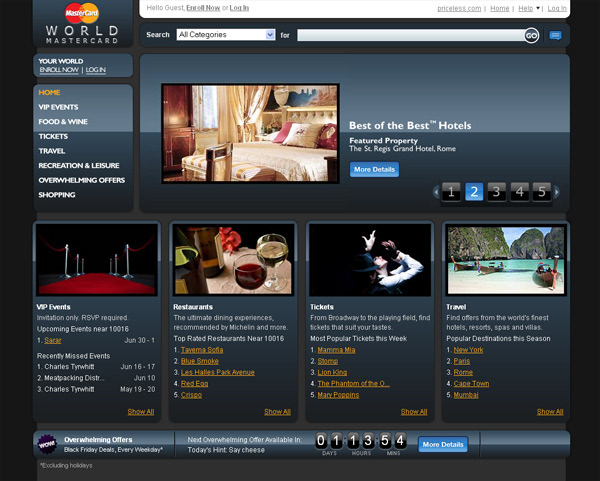The width and height of the screenshot is (600, 481).
Task: Open OVERWHELMING OFFERS menu item
Action: tap(82, 180)
